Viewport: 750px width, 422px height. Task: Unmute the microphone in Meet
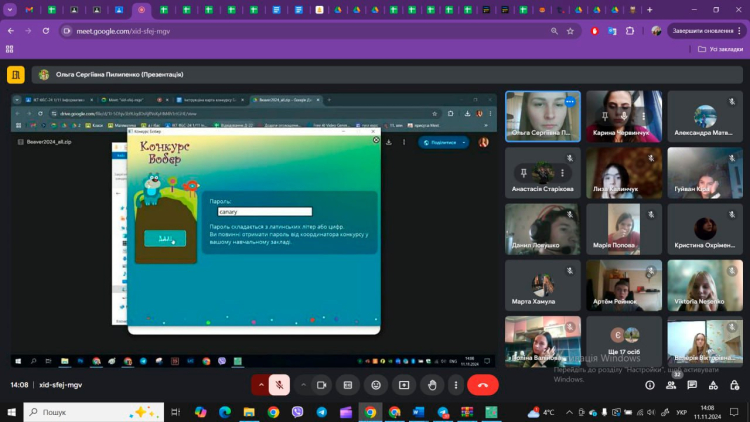tap(281, 384)
